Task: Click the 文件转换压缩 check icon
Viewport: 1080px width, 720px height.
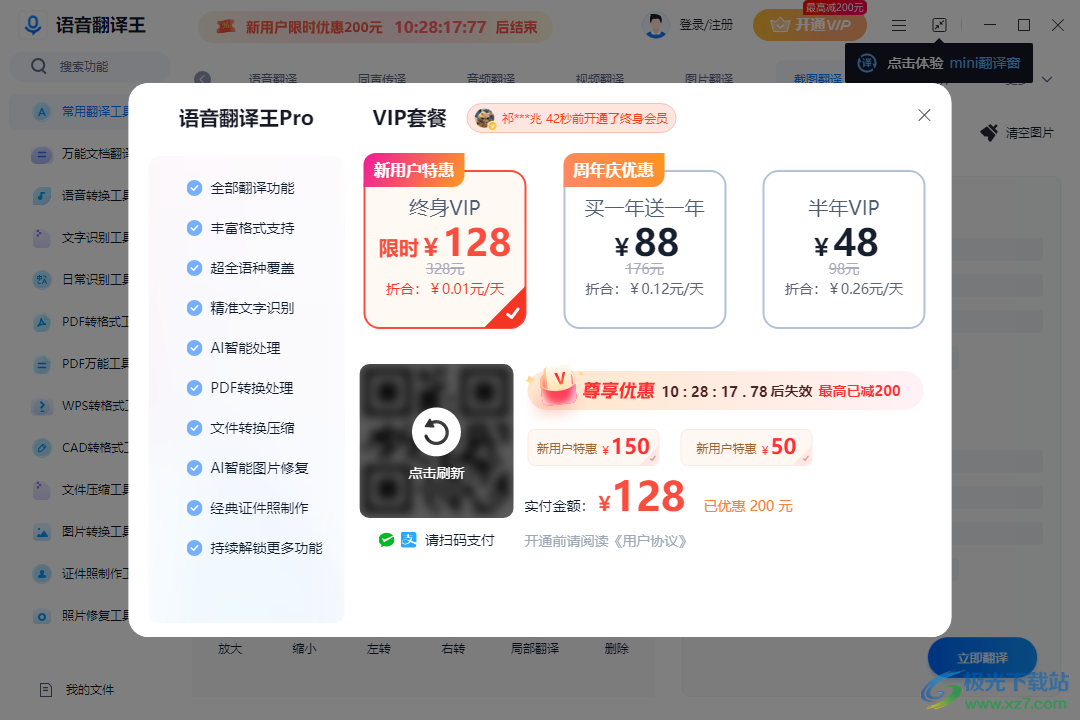Action: 194,428
